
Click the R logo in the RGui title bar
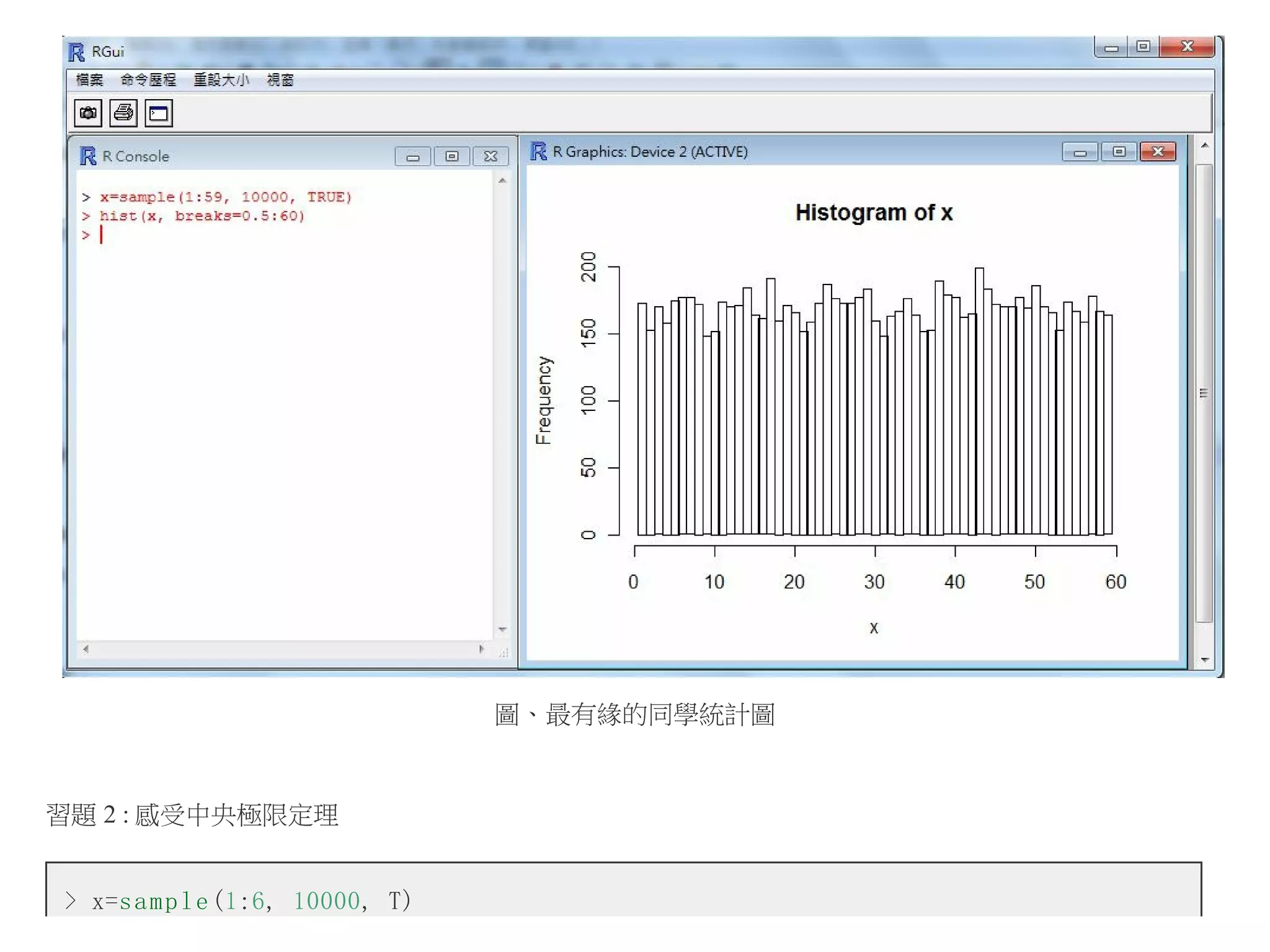[x=77, y=52]
